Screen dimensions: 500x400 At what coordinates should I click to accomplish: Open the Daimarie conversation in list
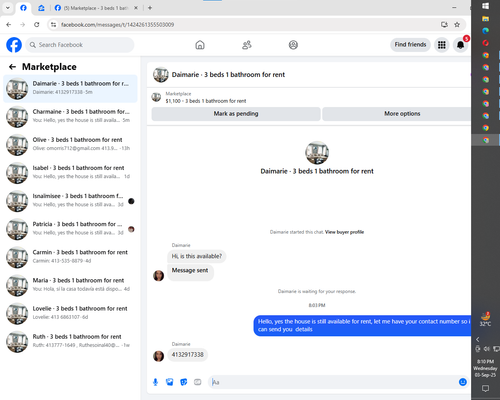click(x=70, y=88)
